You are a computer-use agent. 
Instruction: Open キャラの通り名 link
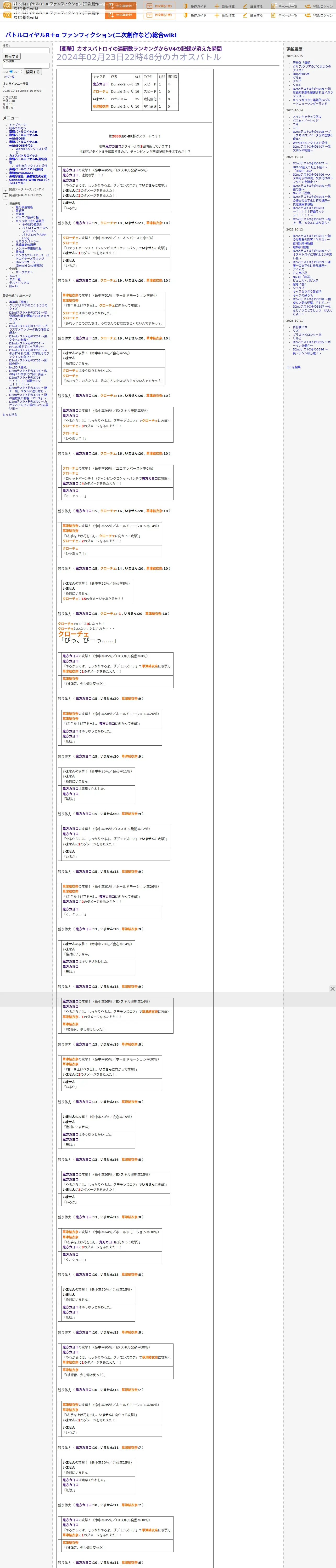tap(303, 295)
